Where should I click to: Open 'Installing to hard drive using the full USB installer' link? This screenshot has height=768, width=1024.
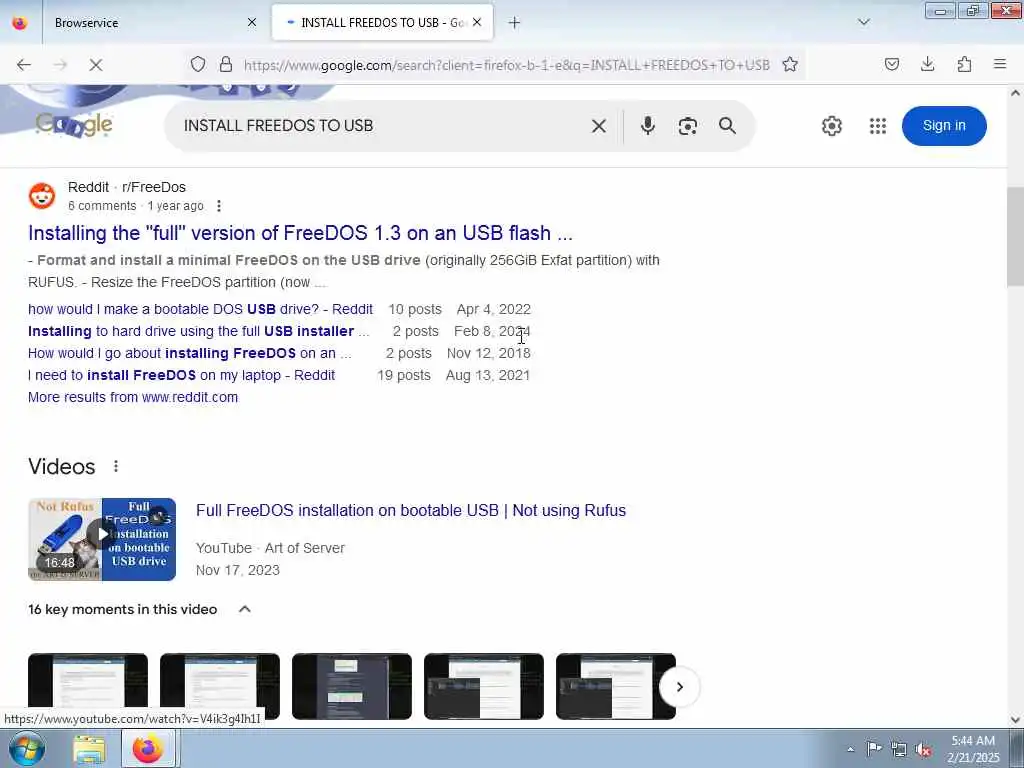click(199, 331)
